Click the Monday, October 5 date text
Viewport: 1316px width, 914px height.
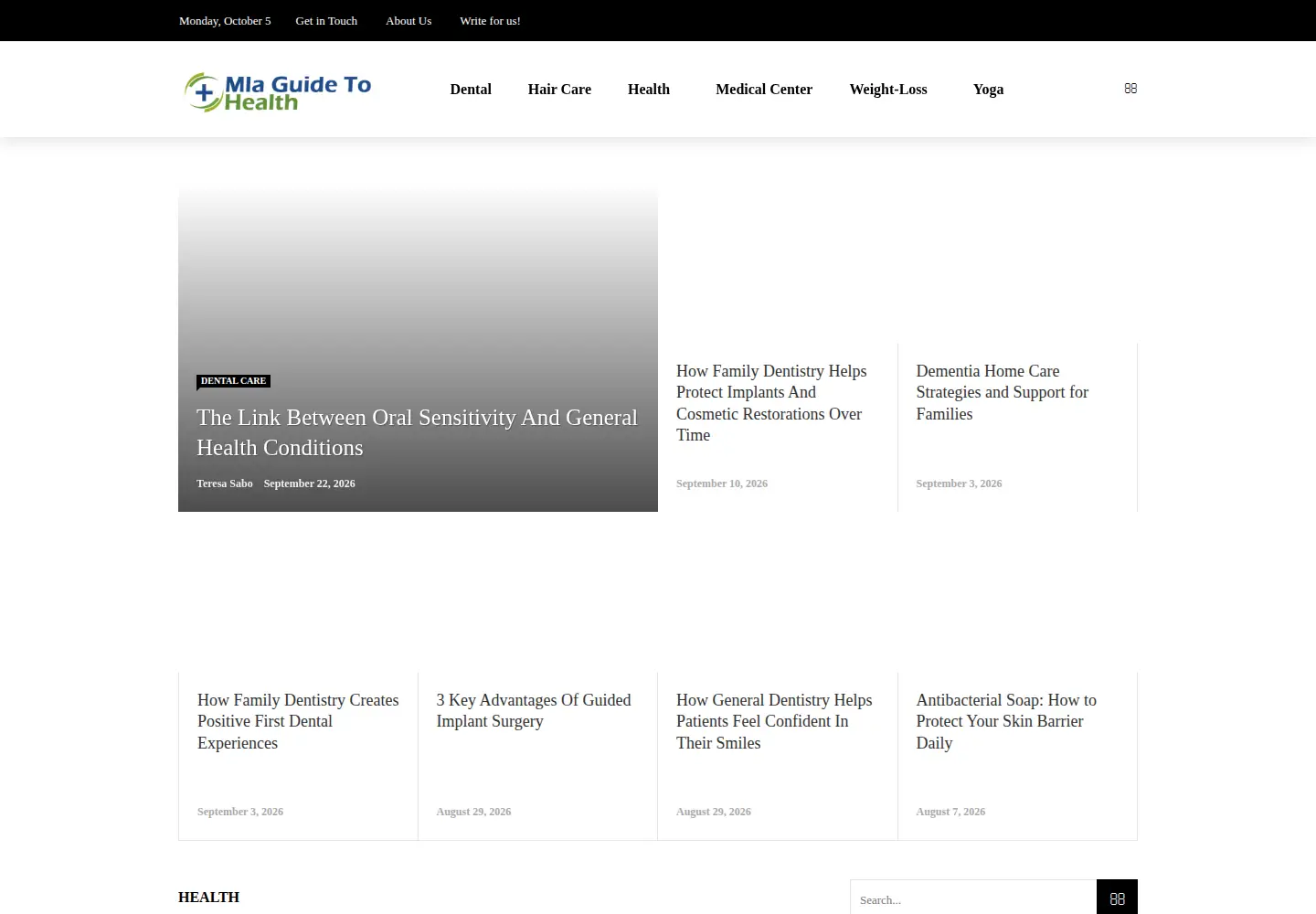click(225, 21)
